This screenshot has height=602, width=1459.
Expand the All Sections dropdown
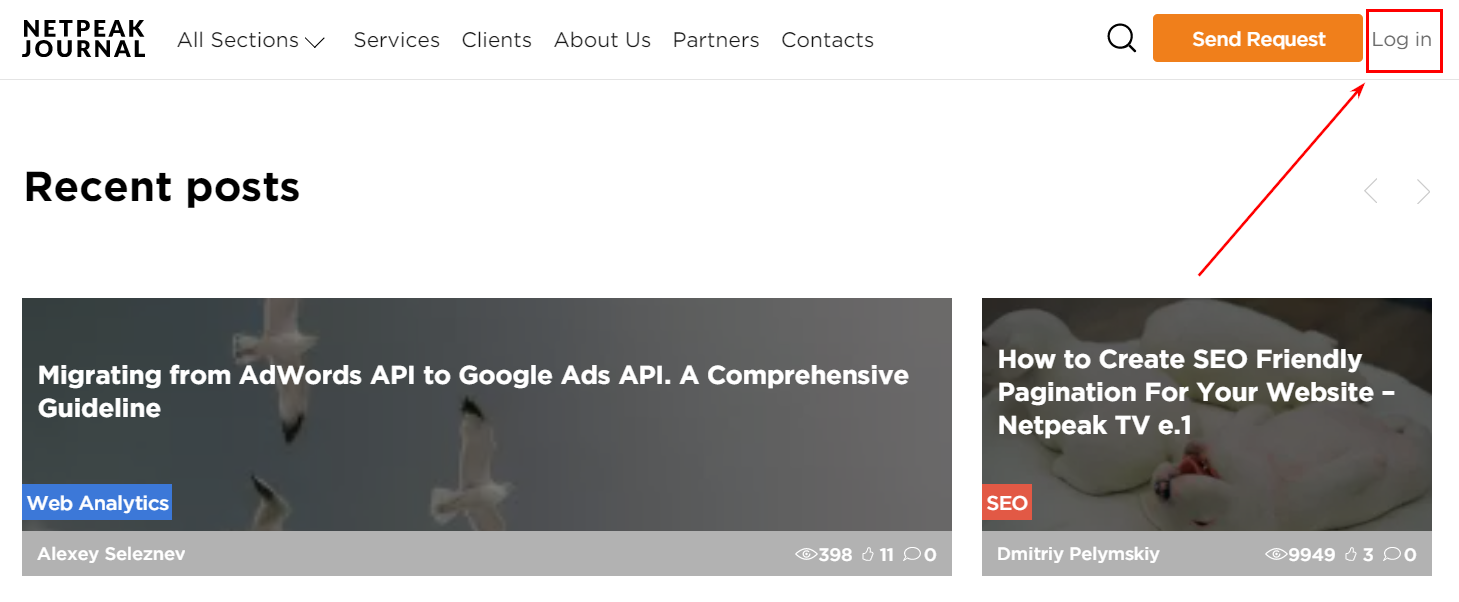tap(252, 40)
